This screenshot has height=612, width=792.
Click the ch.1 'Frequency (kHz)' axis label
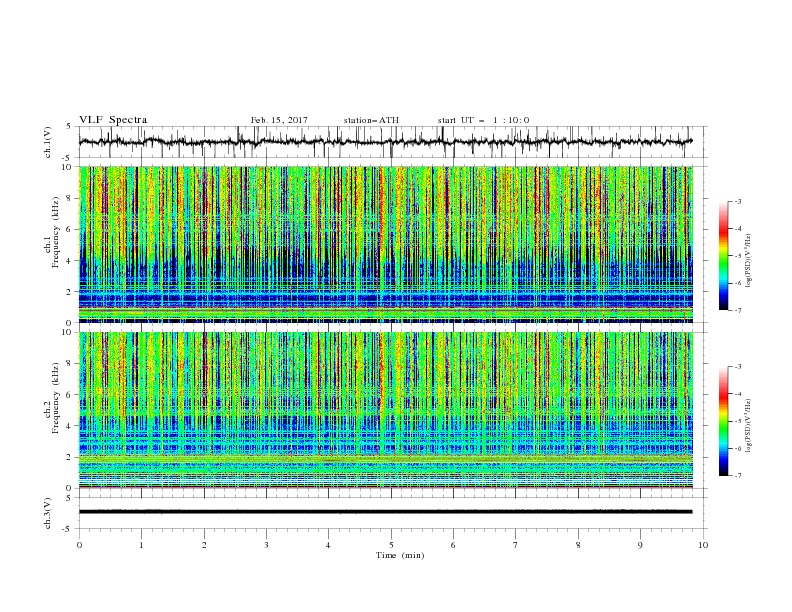56,232
